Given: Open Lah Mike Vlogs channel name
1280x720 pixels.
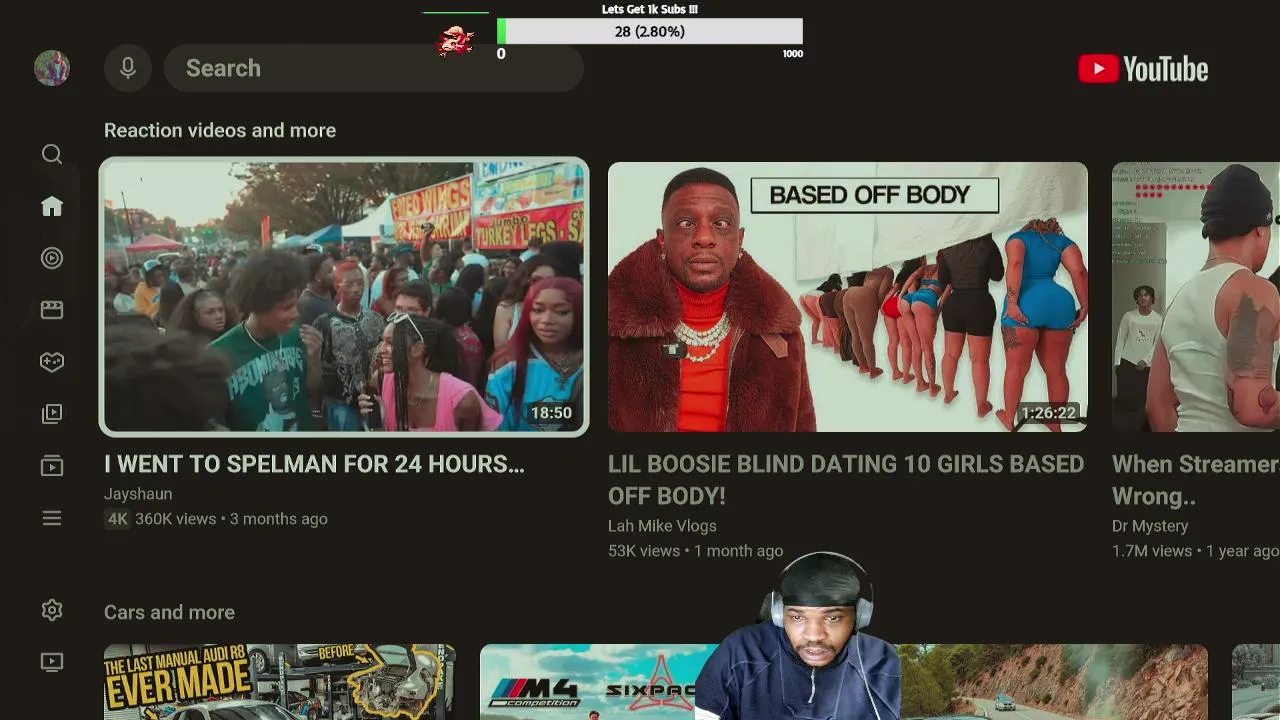Looking at the screenshot, I should click(x=662, y=526).
